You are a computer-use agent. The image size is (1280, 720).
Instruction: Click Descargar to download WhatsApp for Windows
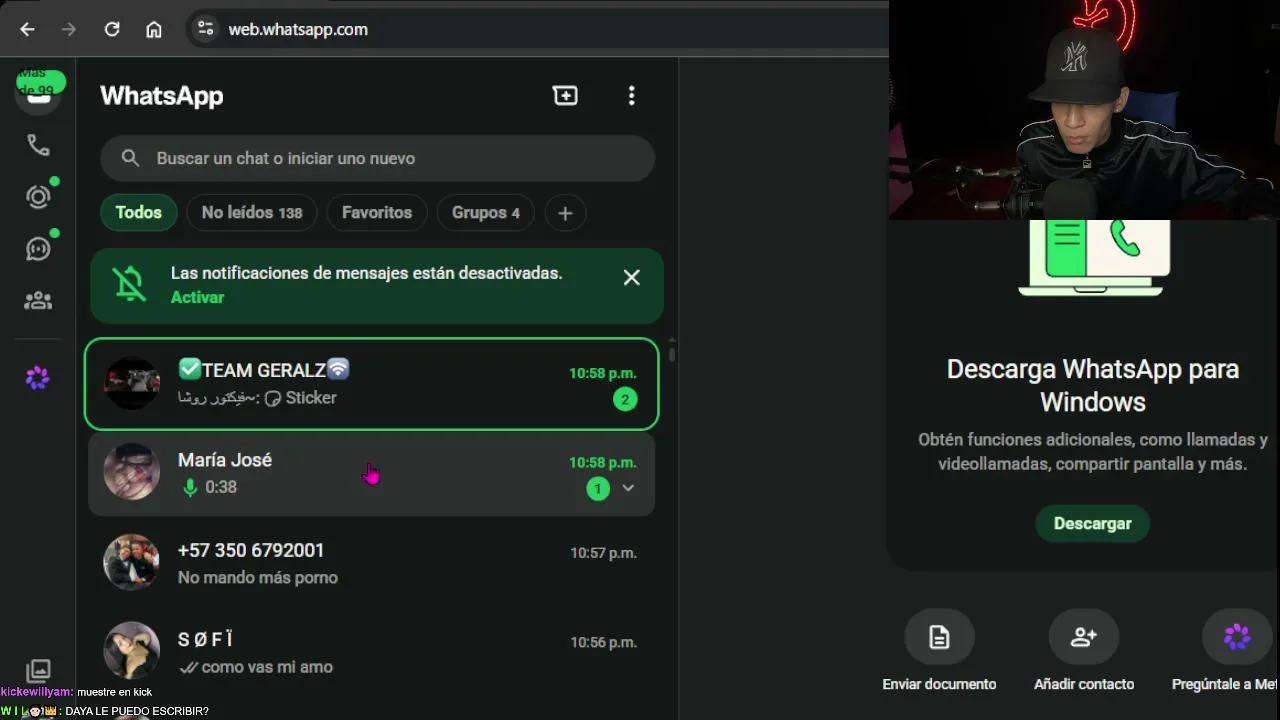click(1092, 523)
